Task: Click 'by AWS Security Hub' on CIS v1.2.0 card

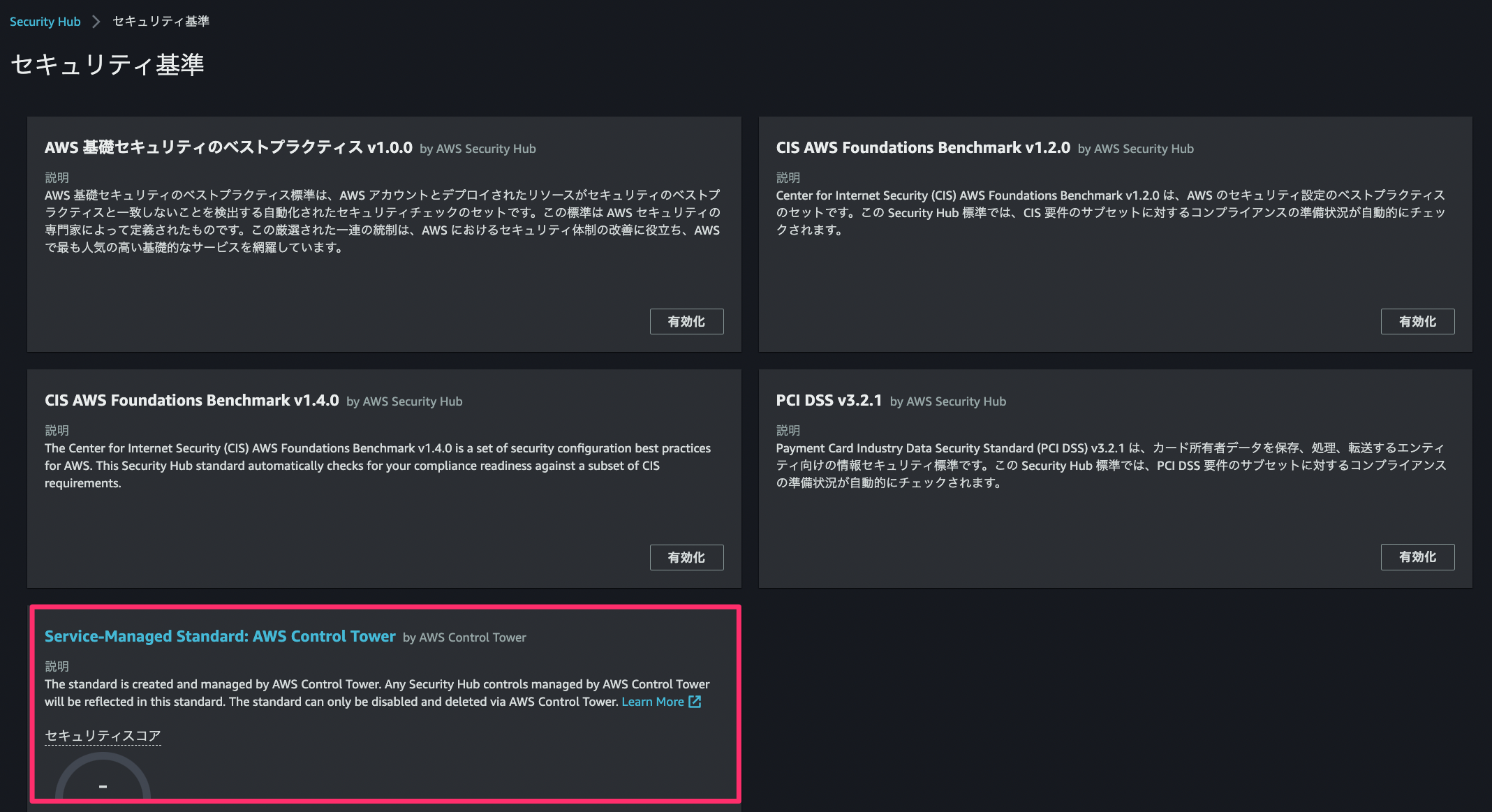Action: click(1136, 149)
